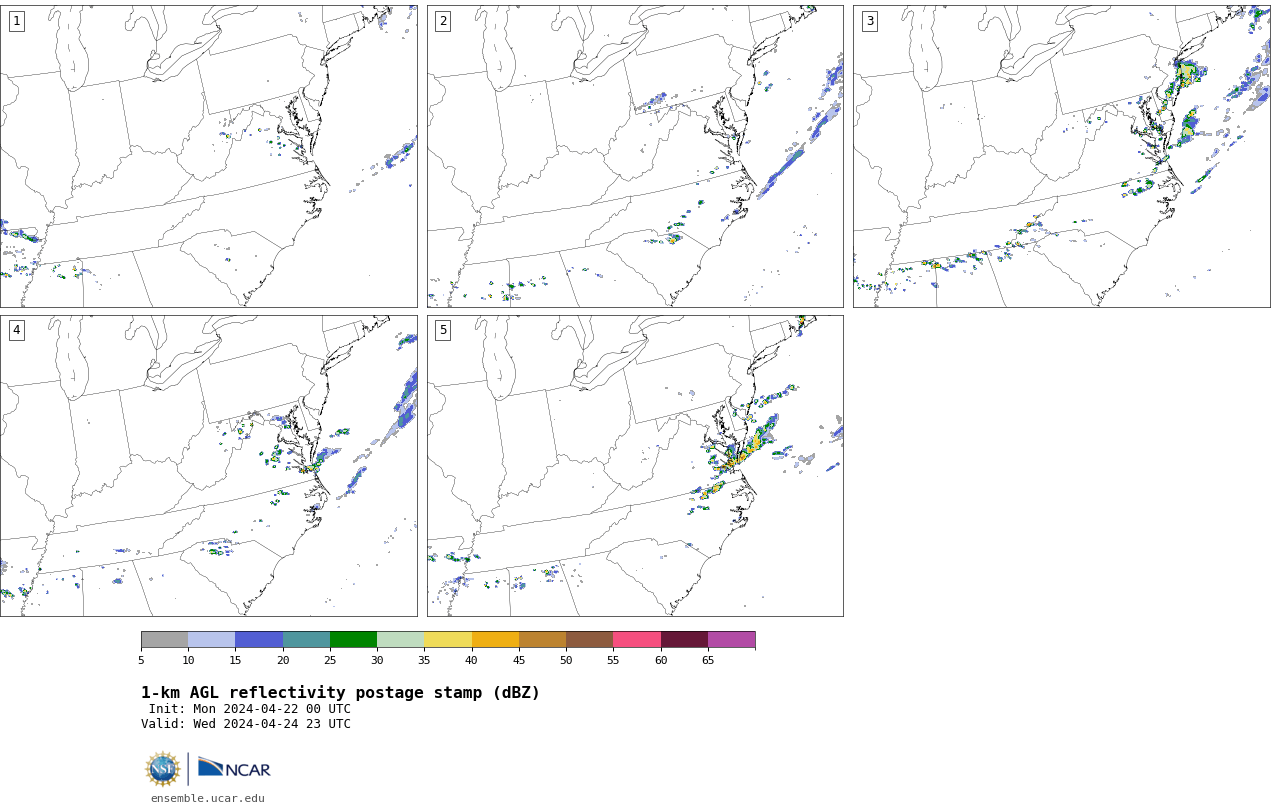Click the colorbar tick label 50
This screenshot has height=809, width=1280.
566,660
